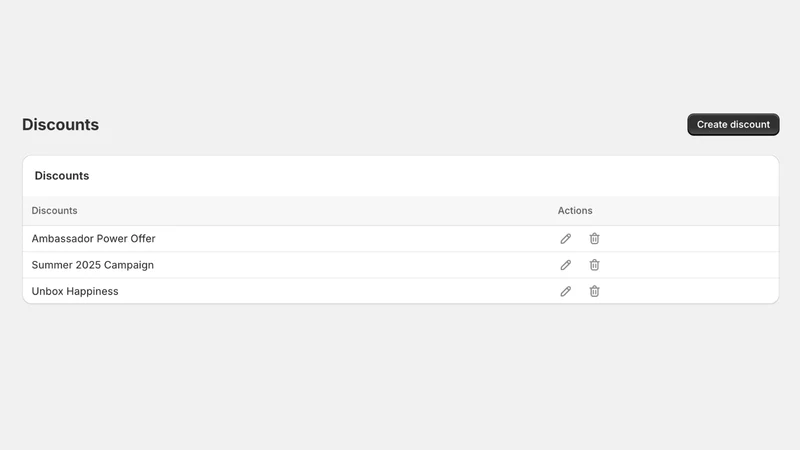800x450 pixels.
Task: Delete the Ambassador Power Offer discount
Action: pyautogui.click(x=594, y=239)
